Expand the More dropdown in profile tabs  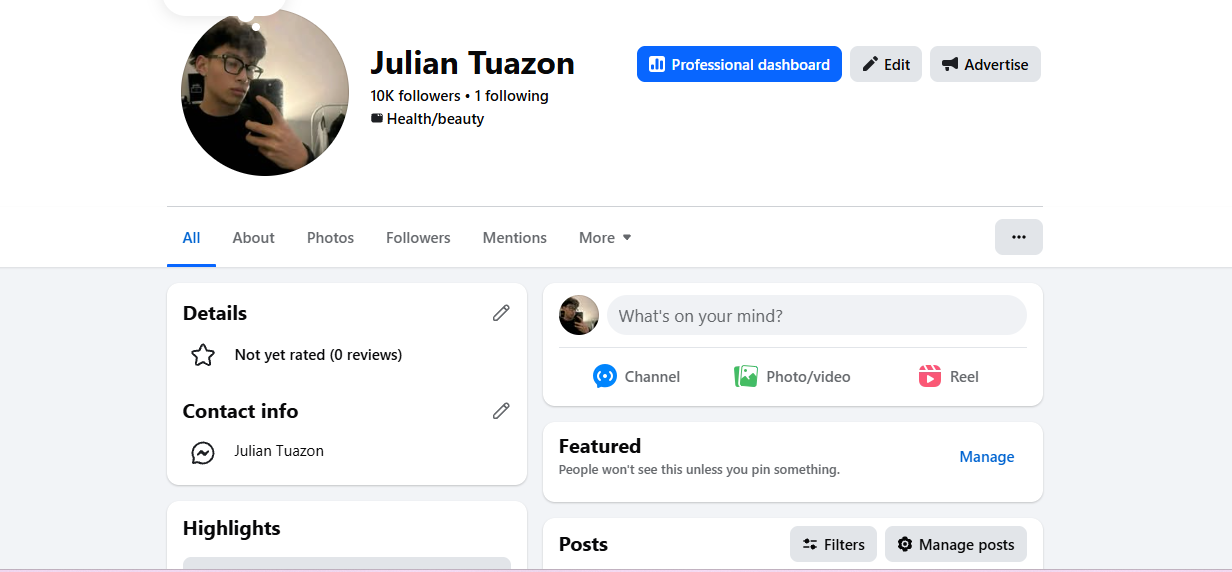pyautogui.click(x=605, y=238)
